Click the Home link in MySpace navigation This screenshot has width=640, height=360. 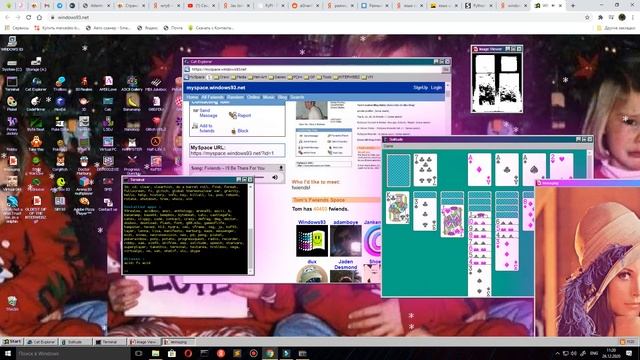[x=192, y=97]
